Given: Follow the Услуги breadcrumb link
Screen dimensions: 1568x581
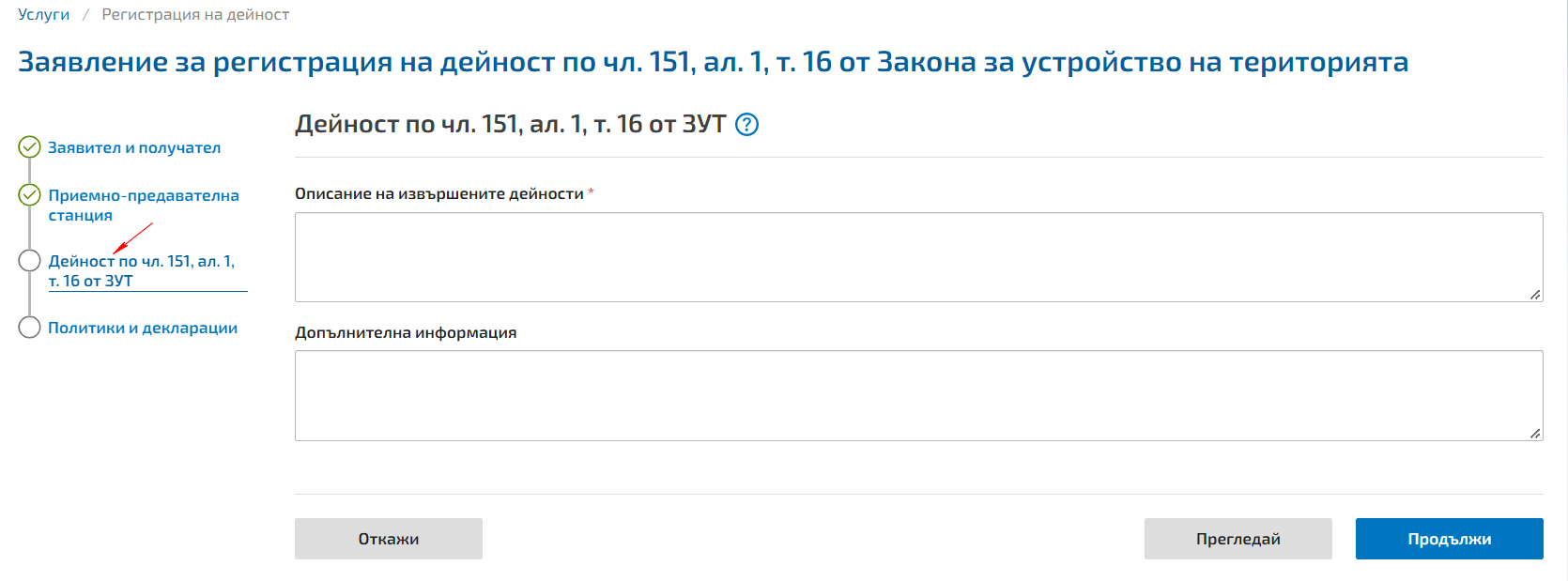Looking at the screenshot, I should click(43, 14).
